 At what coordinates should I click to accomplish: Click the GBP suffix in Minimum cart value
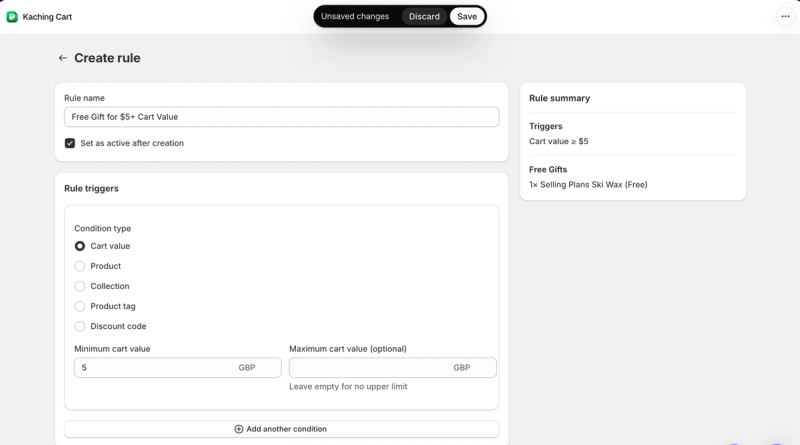[x=247, y=367]
